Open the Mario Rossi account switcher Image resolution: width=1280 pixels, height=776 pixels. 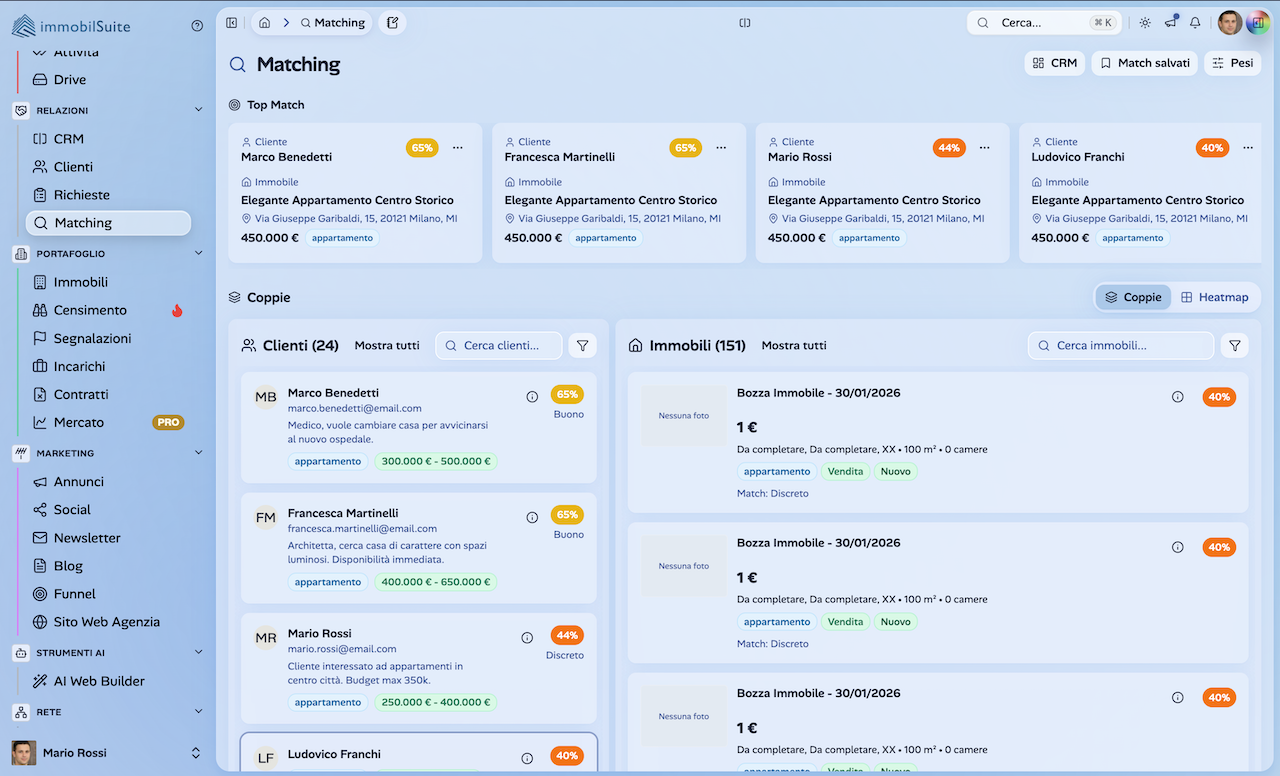[196, 753]
